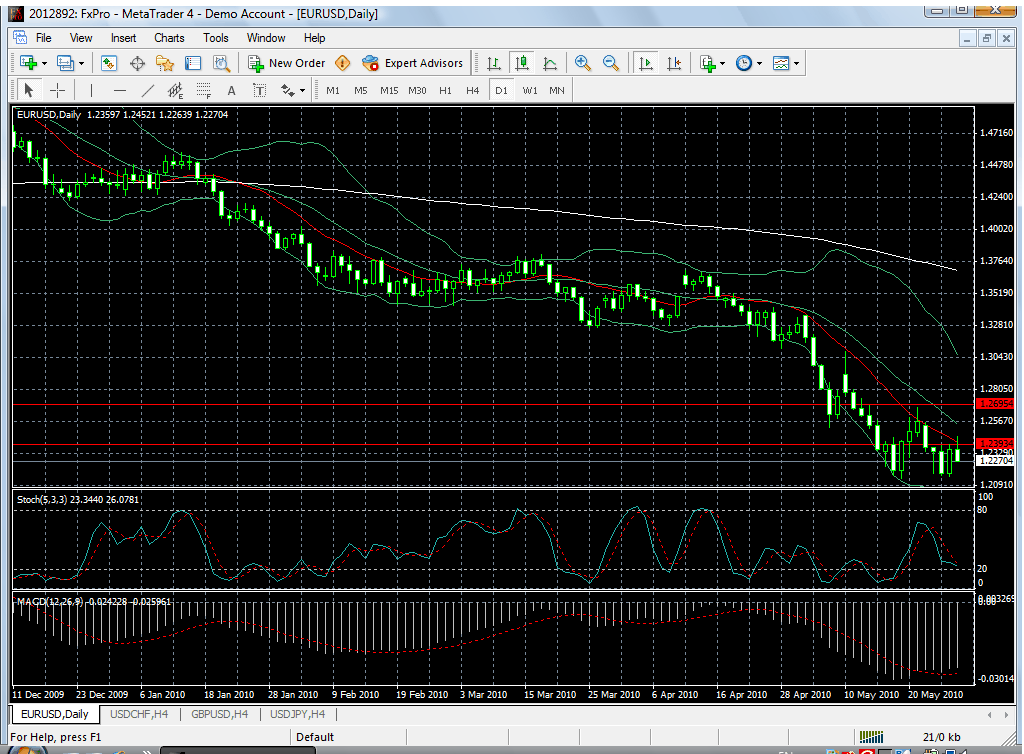Select the red 1.2695 price level line label

[994, 404]
